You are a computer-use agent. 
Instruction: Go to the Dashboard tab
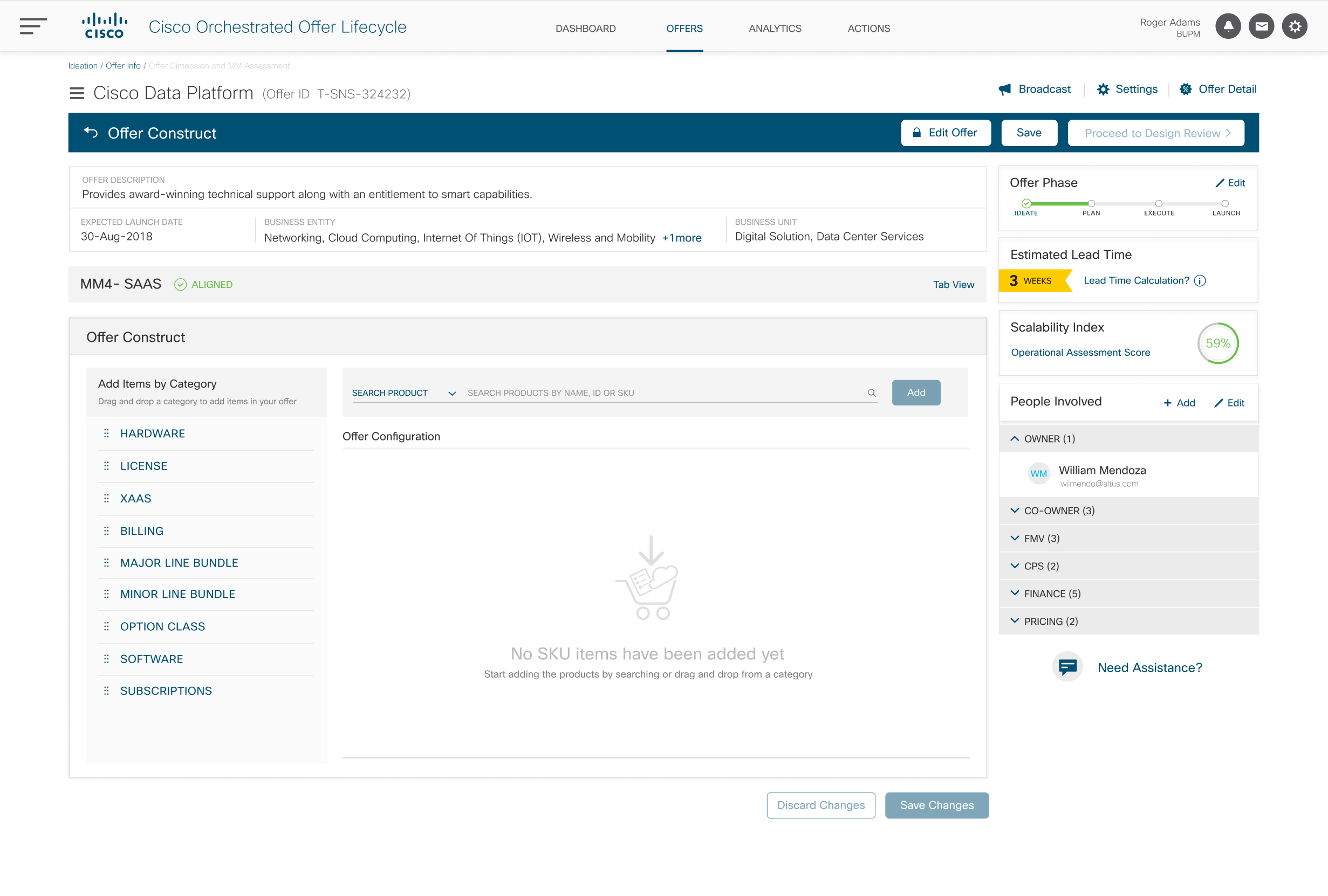coord(585,28)
